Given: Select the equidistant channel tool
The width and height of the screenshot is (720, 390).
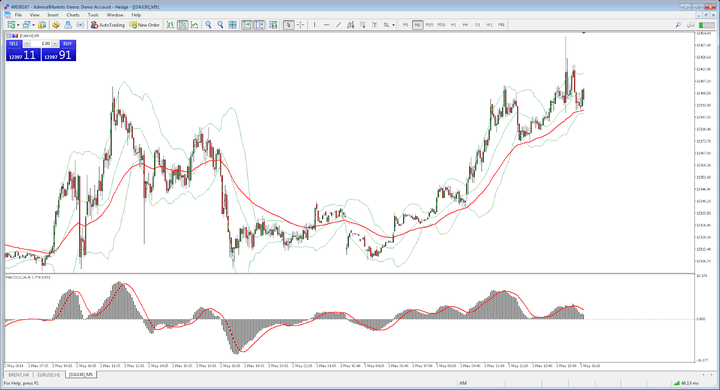Looking at the screenshot, I should coord(350,25).
